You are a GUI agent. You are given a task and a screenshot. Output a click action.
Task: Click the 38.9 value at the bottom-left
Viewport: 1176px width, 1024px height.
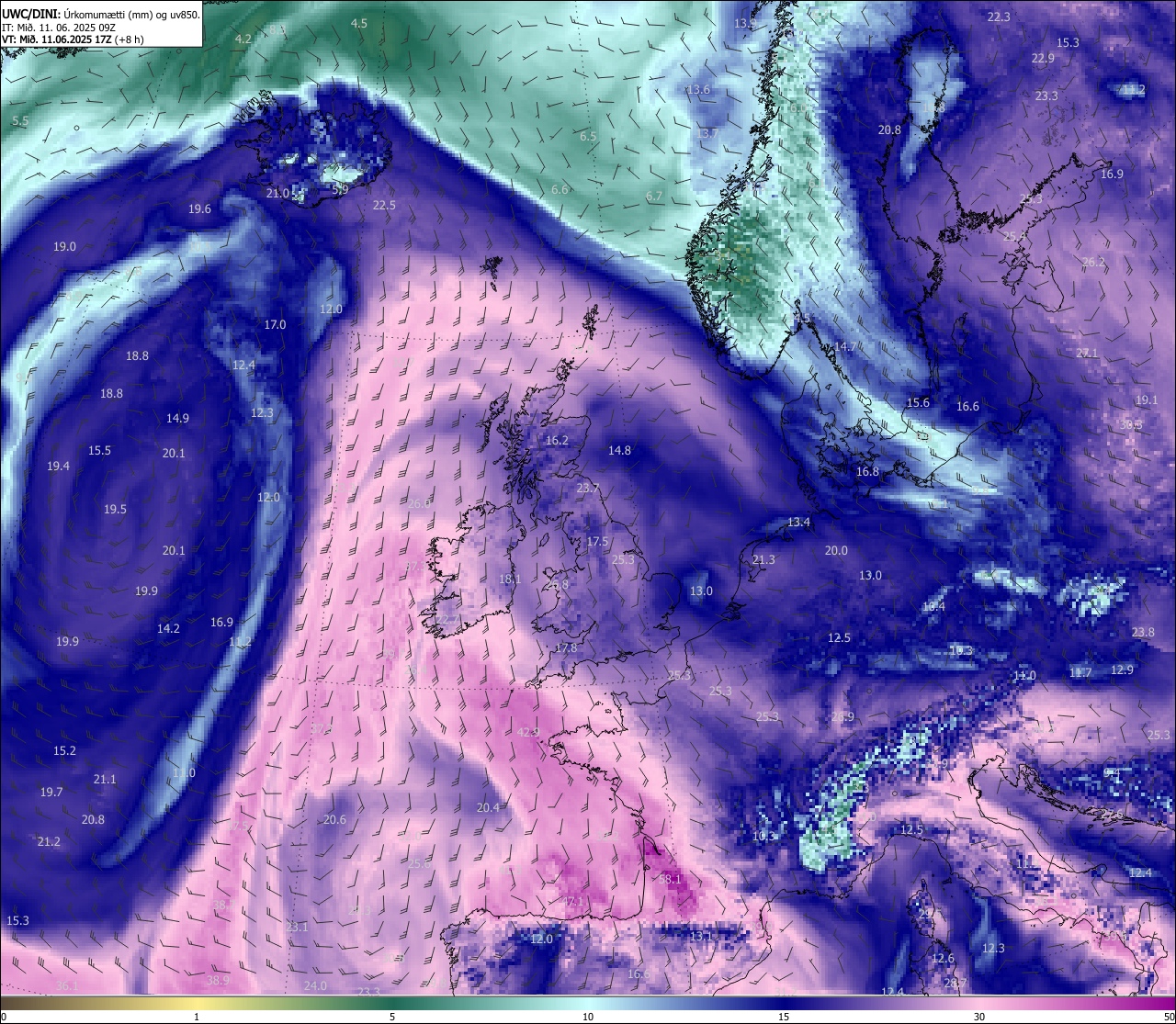(x=218, y=980)
